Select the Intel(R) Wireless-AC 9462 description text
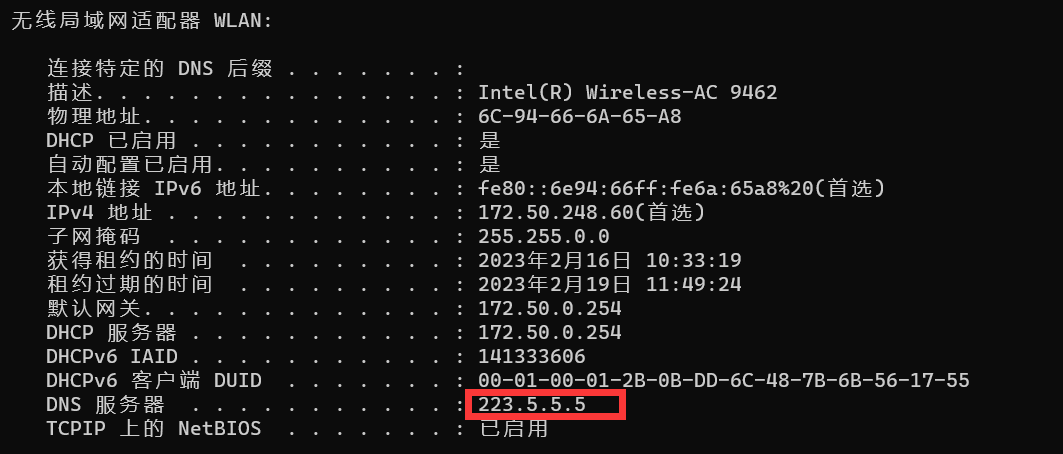Screen dimensions: 1063x454 point(628,92)
